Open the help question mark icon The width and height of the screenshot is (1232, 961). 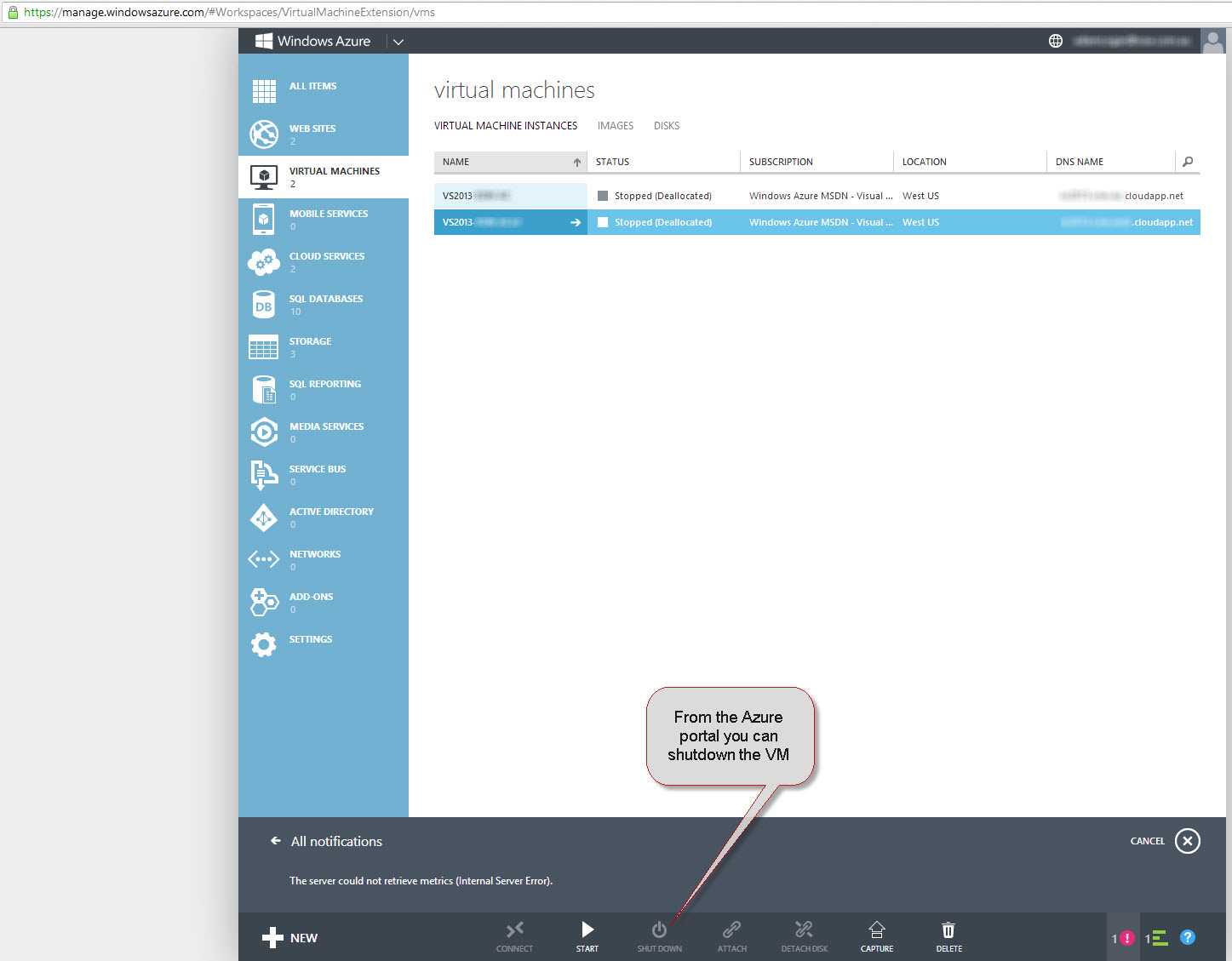pos(1188,937)
